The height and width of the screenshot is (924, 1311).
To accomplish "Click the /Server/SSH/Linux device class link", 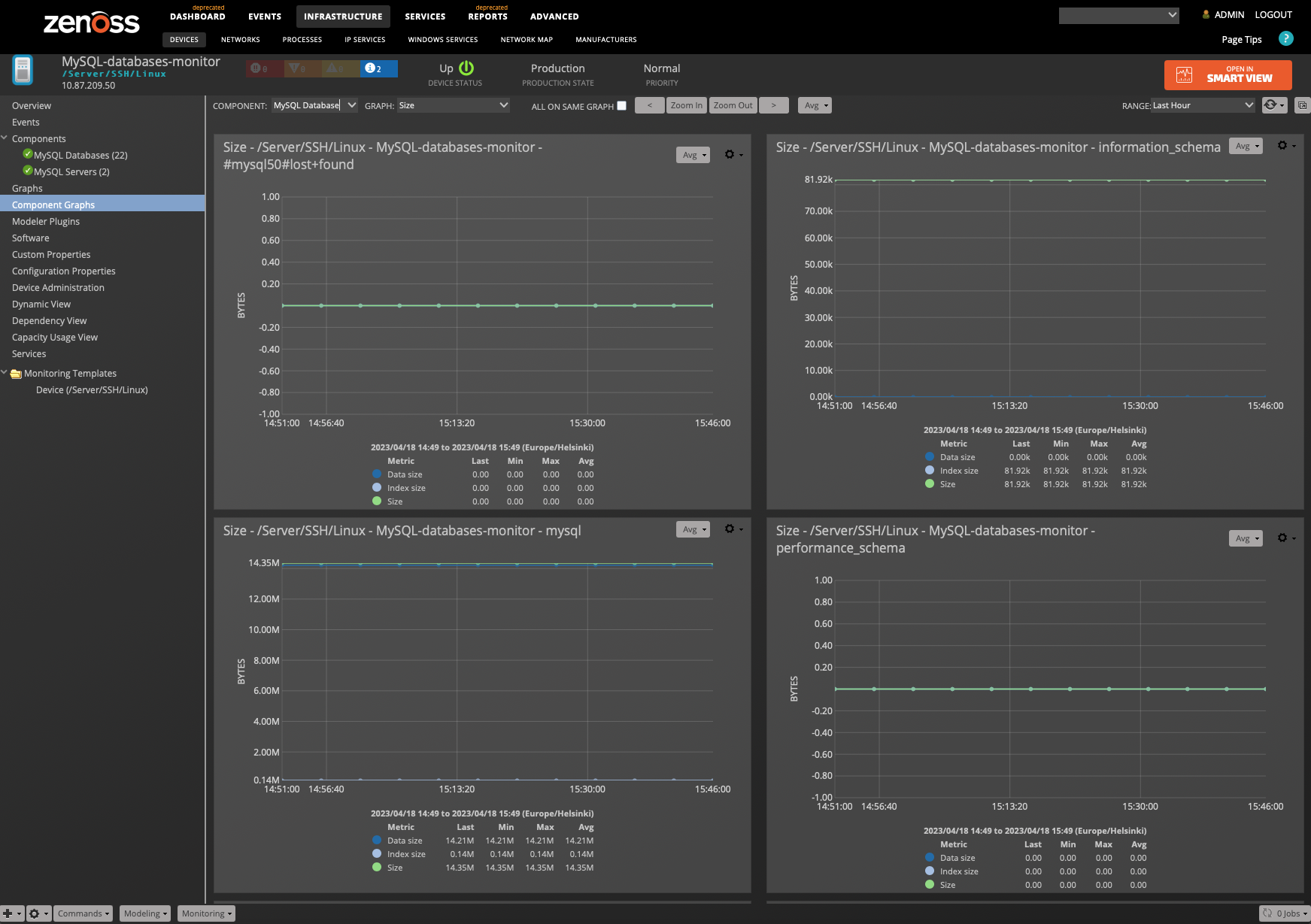I will pyautogui.click(x=114, y=74).
